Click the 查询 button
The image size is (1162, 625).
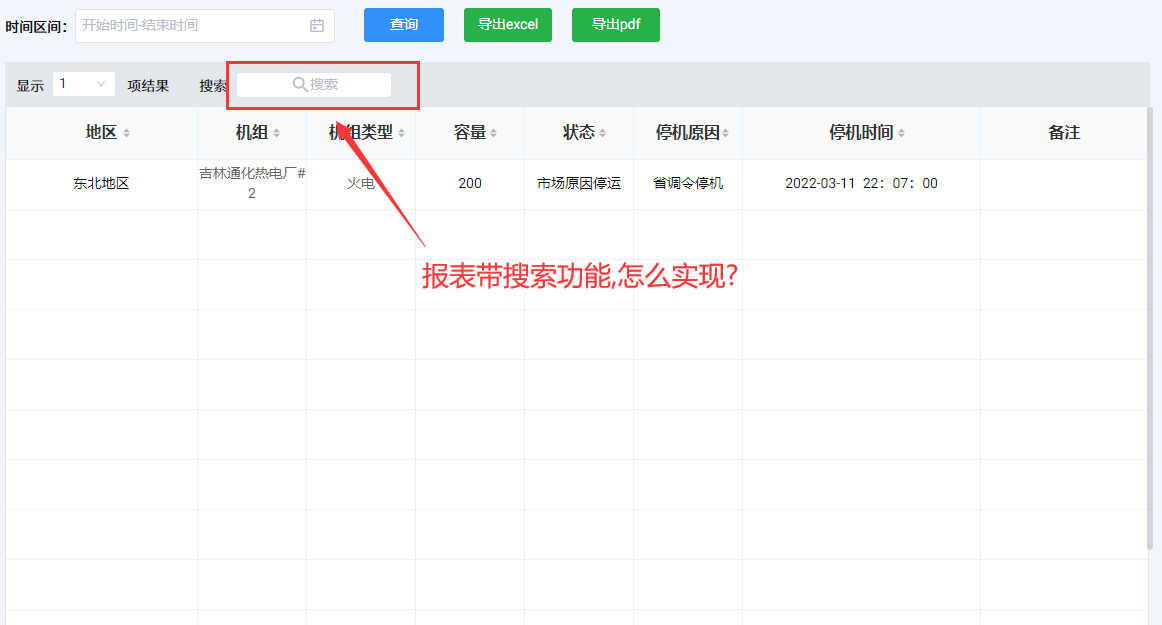(x=404, y=25)
